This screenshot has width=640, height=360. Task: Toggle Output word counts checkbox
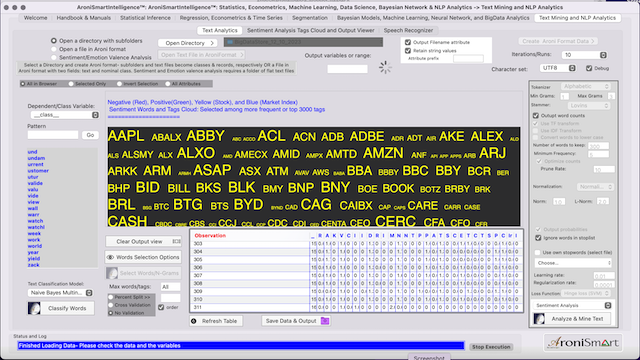click(x=536, y=116)
